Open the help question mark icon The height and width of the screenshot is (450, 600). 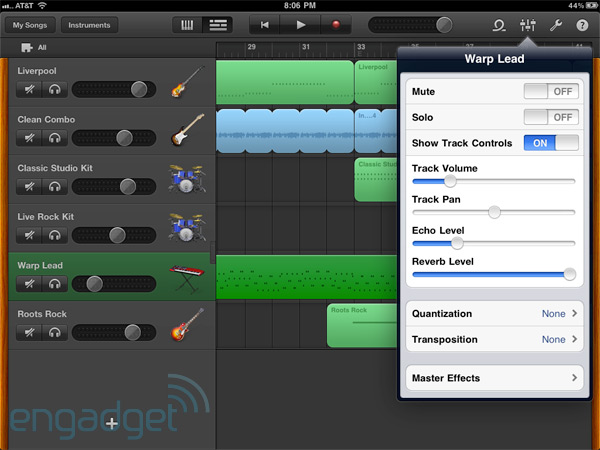[582, 25]
